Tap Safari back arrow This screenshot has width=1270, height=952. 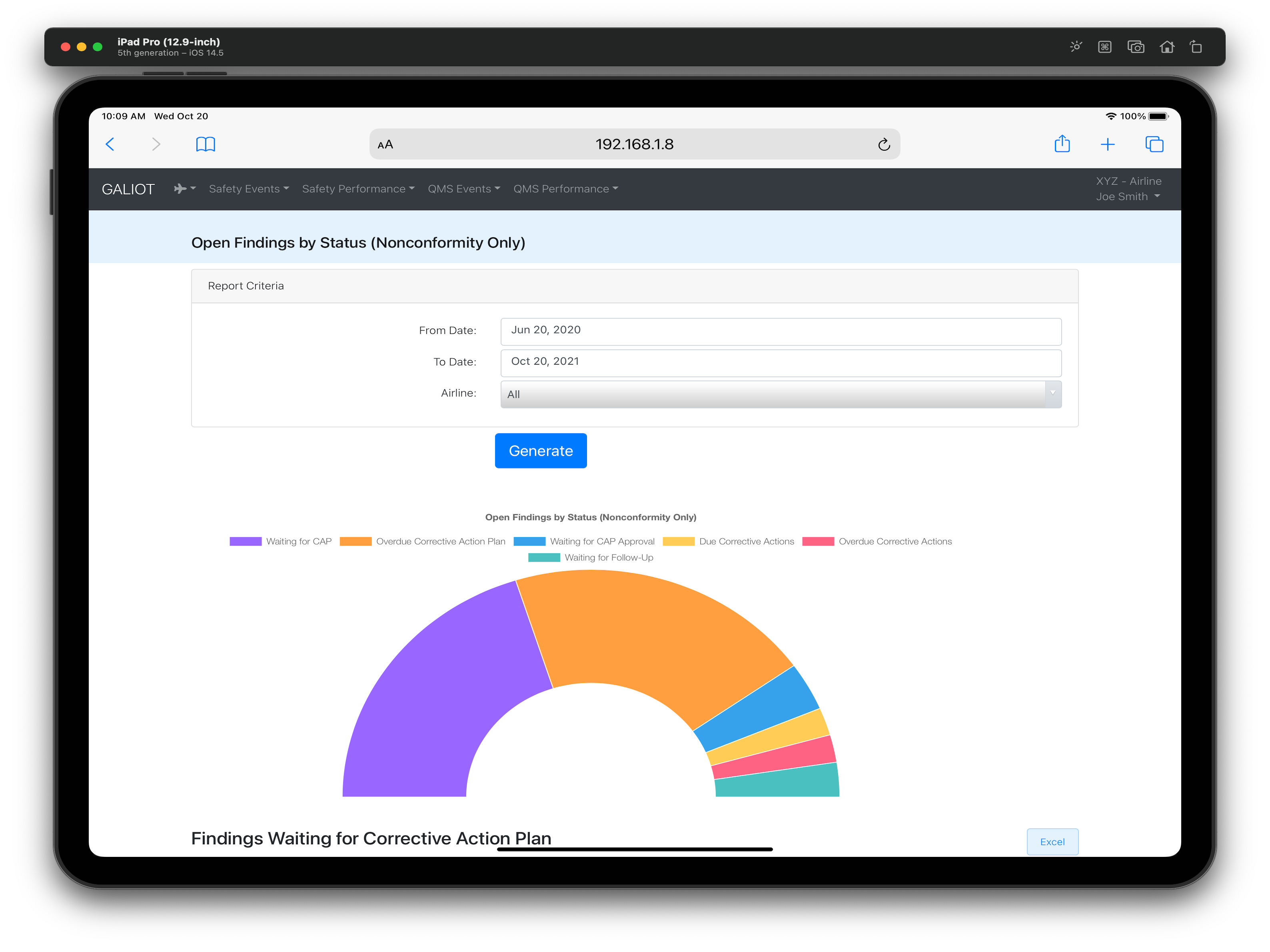tap(110, 144)
